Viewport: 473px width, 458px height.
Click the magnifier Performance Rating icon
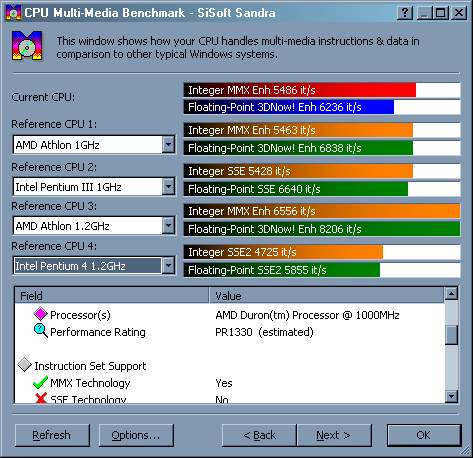tap(41, 331)
